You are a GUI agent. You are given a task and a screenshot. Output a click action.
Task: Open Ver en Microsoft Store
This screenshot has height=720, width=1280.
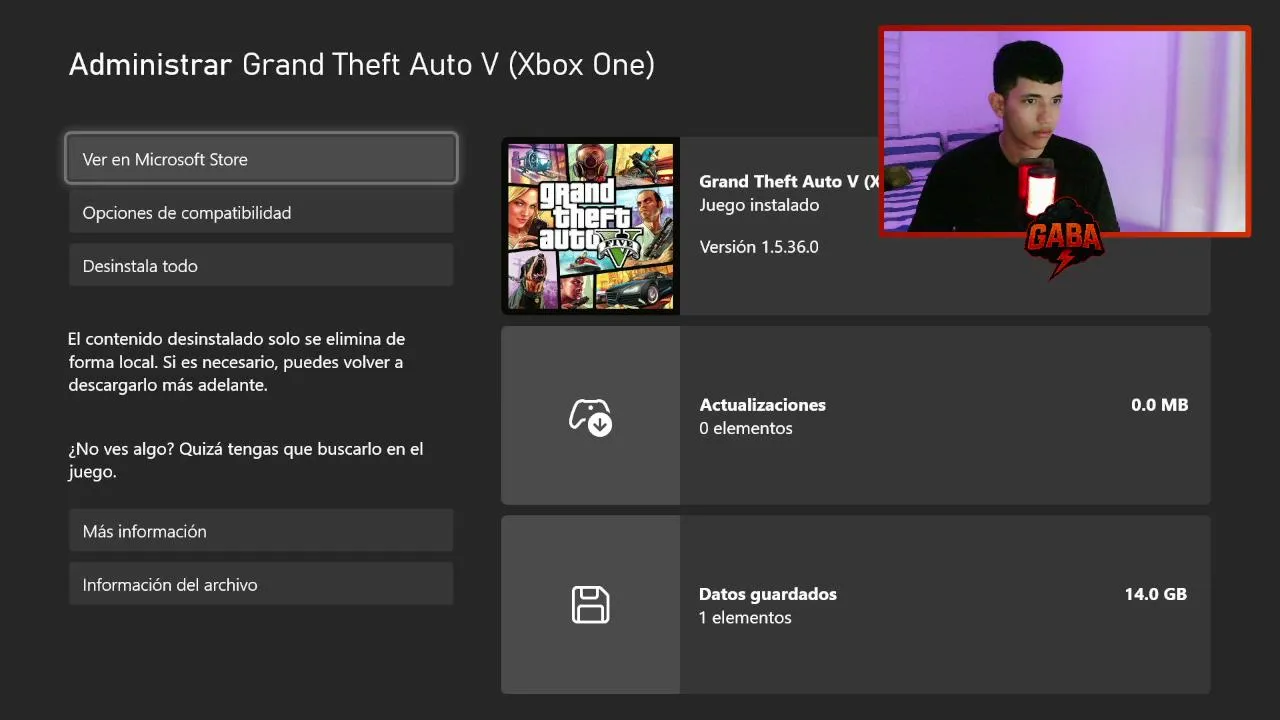[261, 159]
